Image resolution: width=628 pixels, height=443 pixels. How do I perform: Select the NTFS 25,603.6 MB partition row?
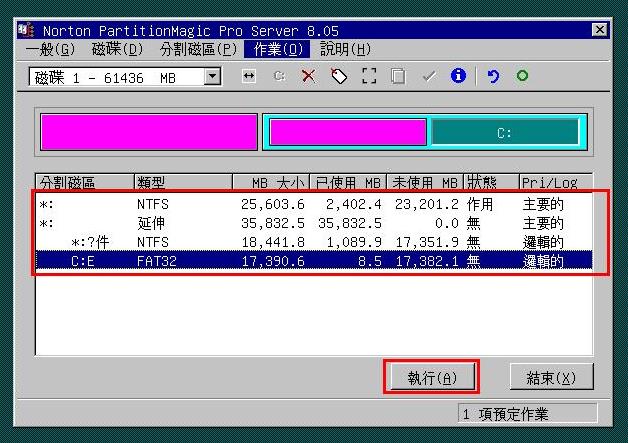click(x=314, y=204)
